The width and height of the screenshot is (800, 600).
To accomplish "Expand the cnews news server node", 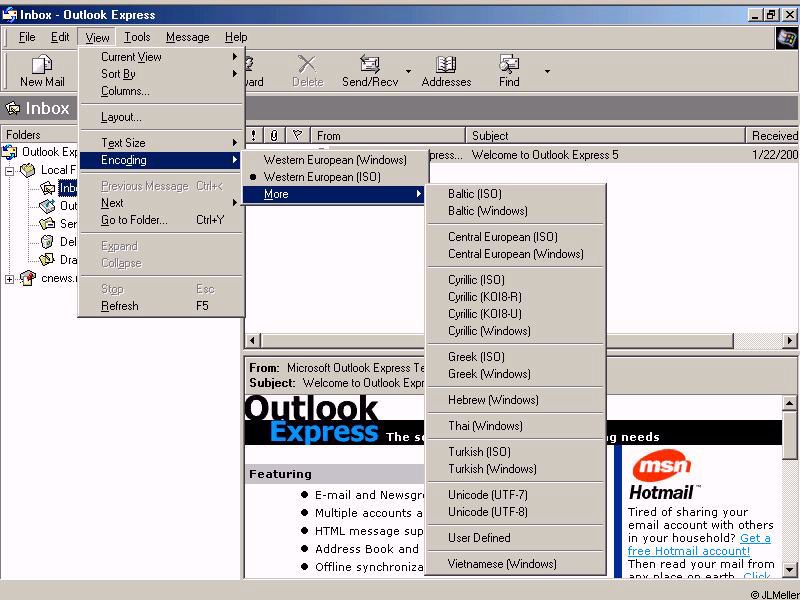I will 10,278.
